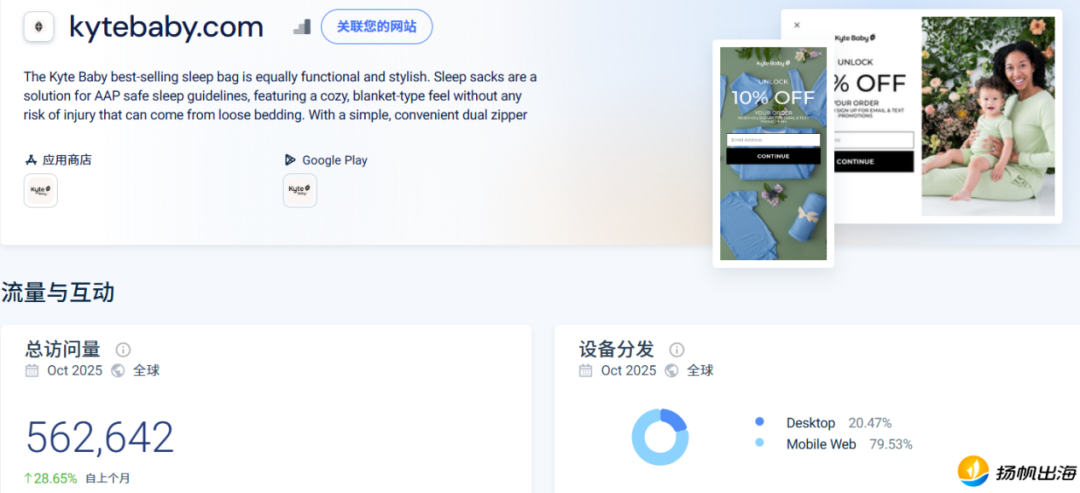Click the Google Play label
Image resolution: width=1080 pixels, height=493 pixels.
point(335,160)
